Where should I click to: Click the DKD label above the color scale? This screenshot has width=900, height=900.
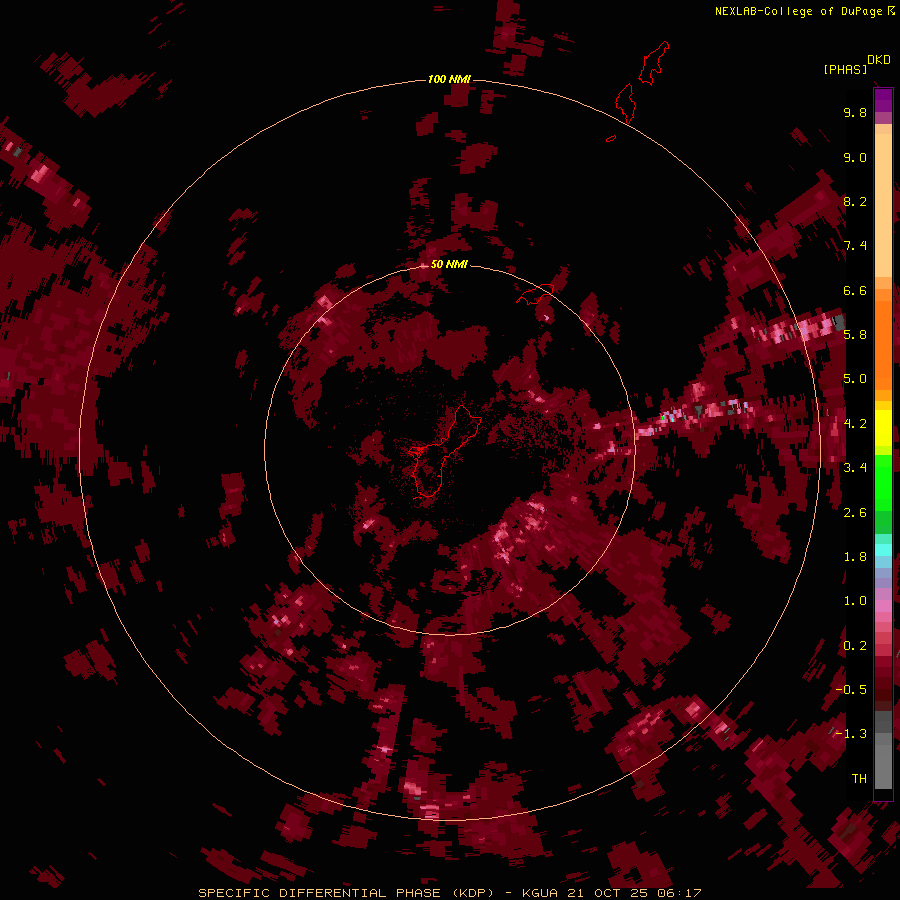coord(878,59)
